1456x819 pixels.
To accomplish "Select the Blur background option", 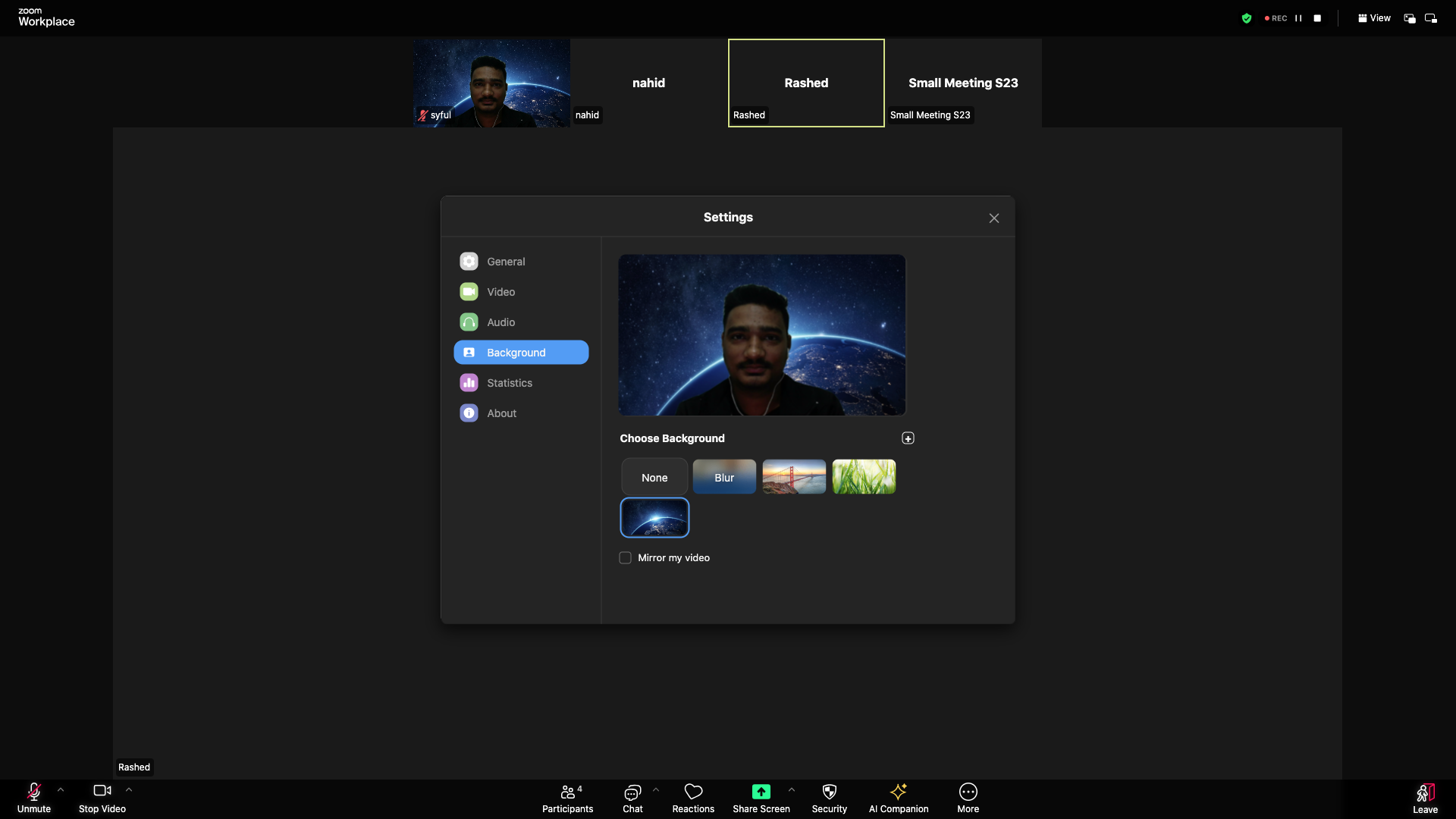I will (x=724, y=477).
